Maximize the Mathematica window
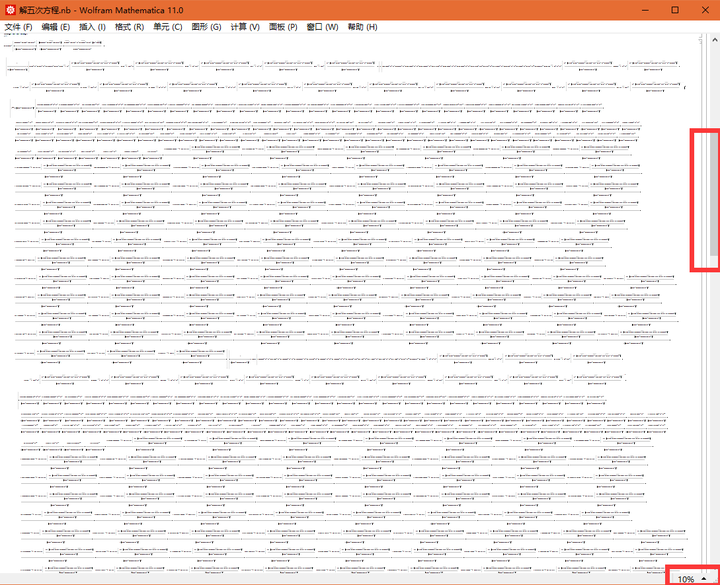The width and height of the screenshot is (720, 585). click(675, 10)
